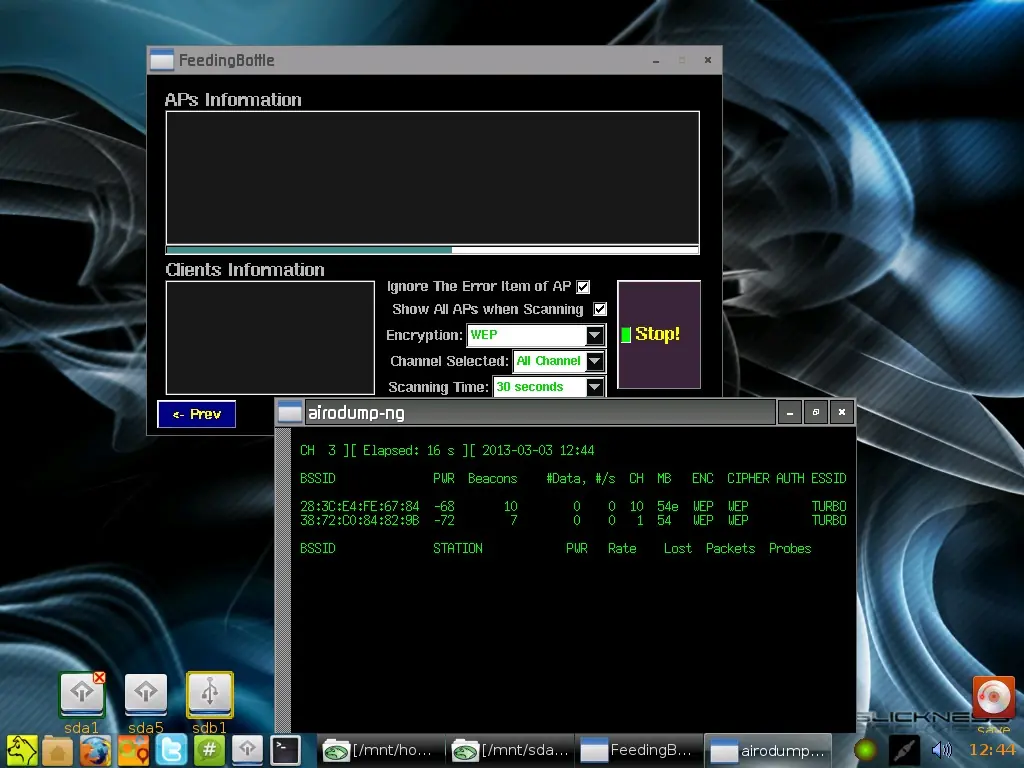Click the Stop! scan button
Viewport: 1024px width, 768px height.
click(658, 334)
